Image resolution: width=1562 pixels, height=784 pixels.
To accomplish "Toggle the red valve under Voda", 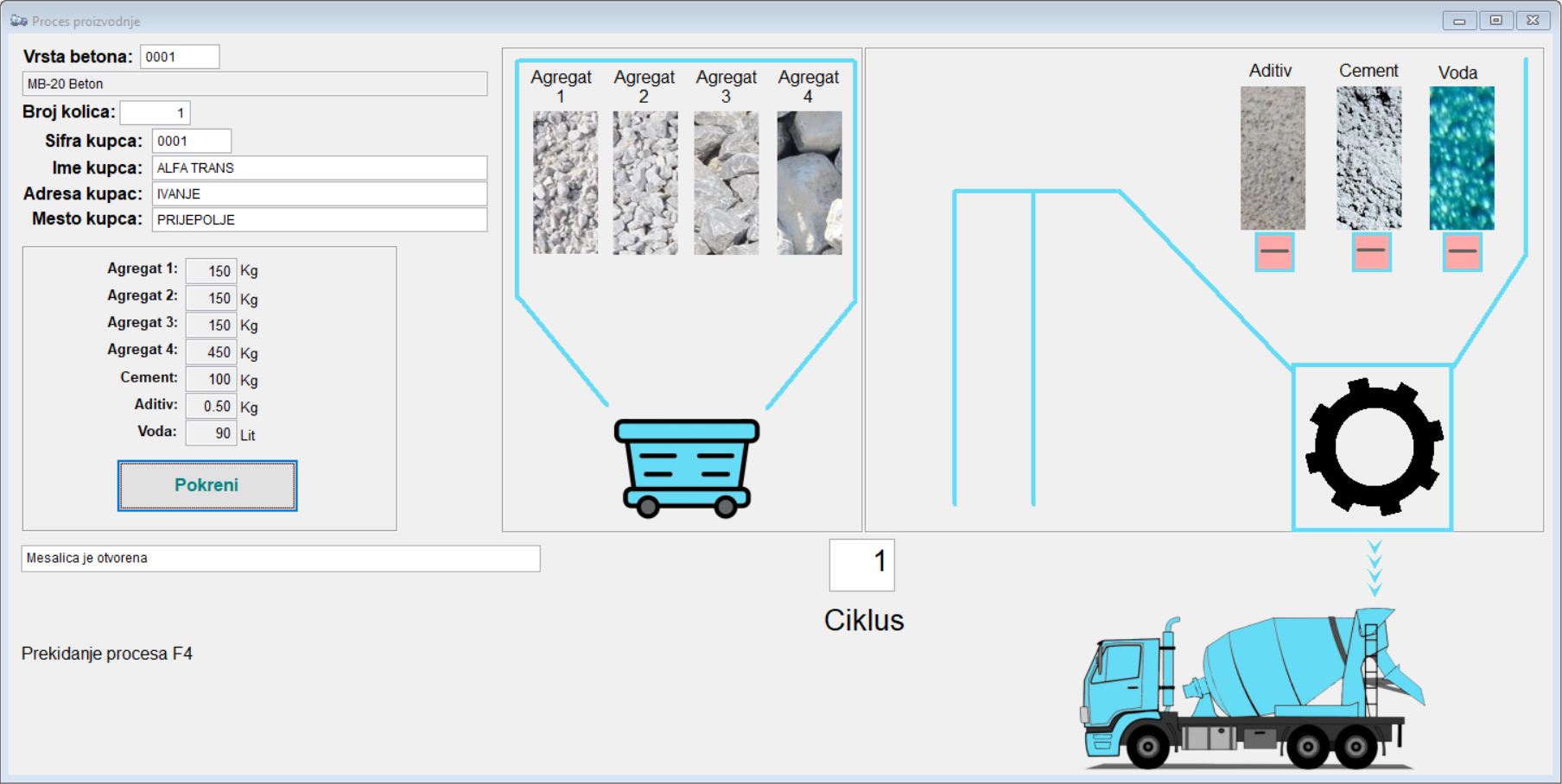I will coord(1462,252).
